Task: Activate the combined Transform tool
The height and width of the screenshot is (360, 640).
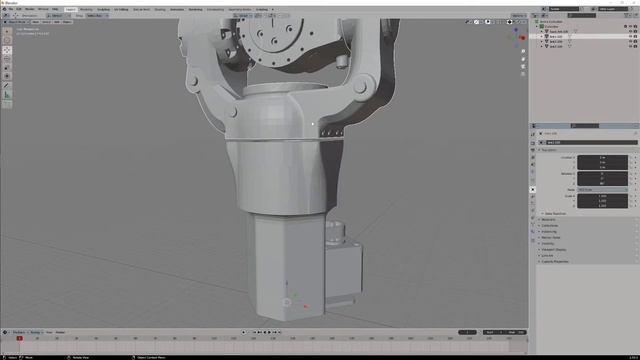Action: click(7, 76)
